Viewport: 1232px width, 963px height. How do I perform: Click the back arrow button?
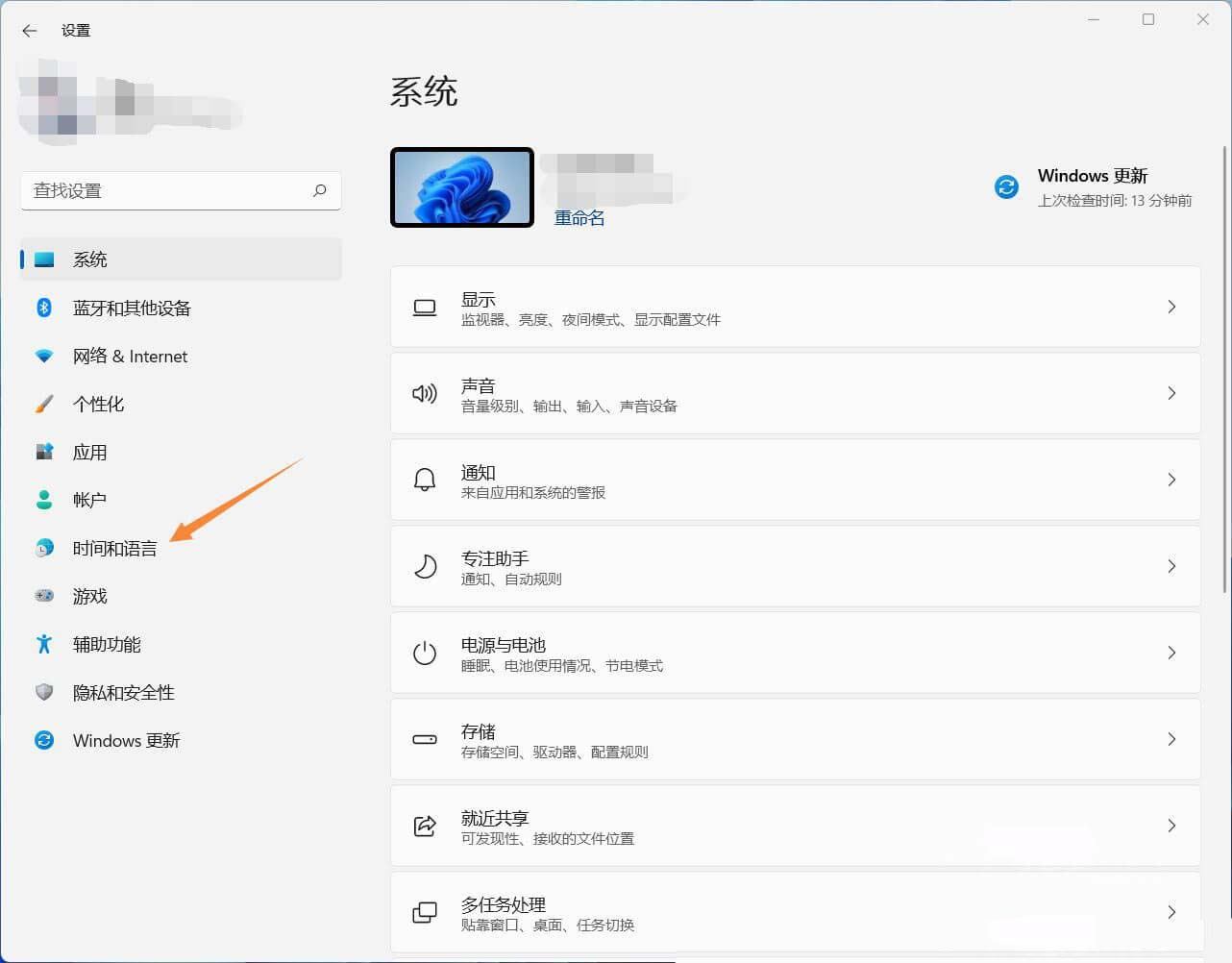click(x=29, y=30)
